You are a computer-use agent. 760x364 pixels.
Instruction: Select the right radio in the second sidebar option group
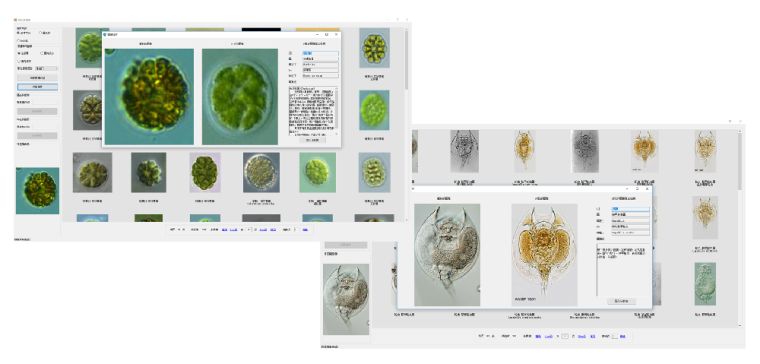(43, 53)
